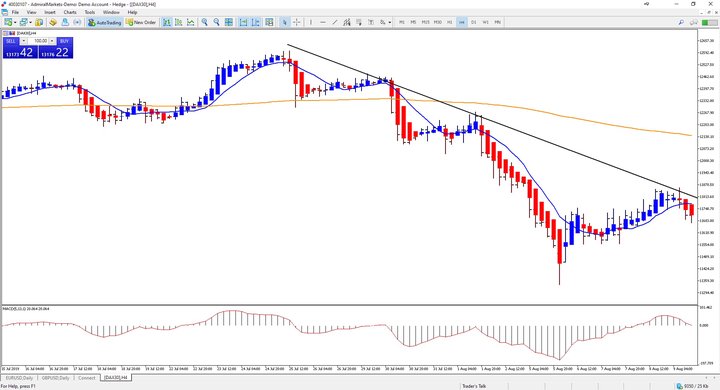Open the View menu
The width and height of the screenshot is (720, 390).
pyautogui.click(x=32, y=12)
